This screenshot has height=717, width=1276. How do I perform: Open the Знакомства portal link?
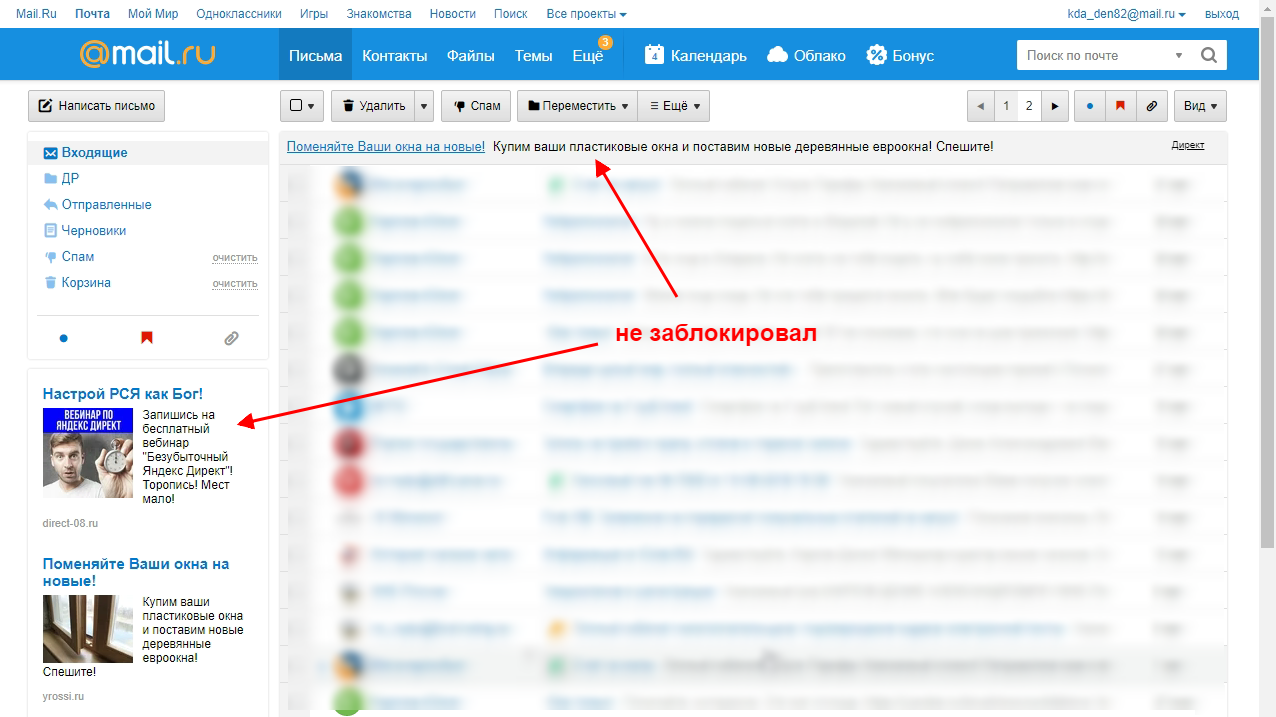(x=379, y=14)
